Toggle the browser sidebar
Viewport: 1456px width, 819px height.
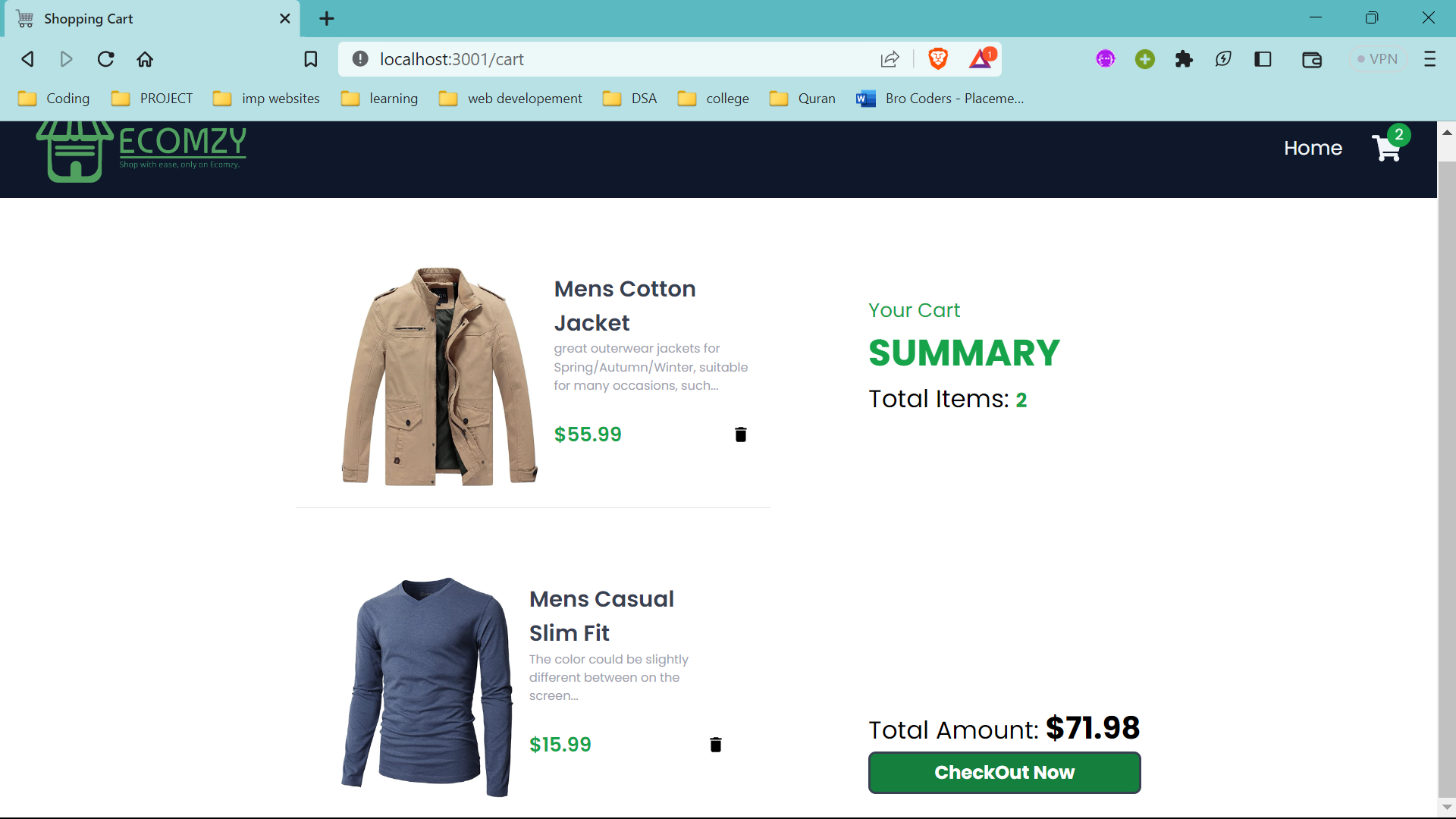click(x=1263, y=58)
